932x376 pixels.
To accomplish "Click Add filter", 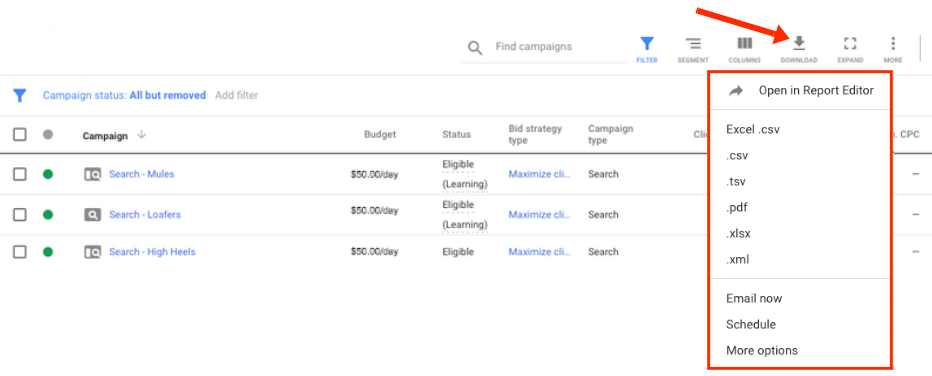I will point(237,95).
